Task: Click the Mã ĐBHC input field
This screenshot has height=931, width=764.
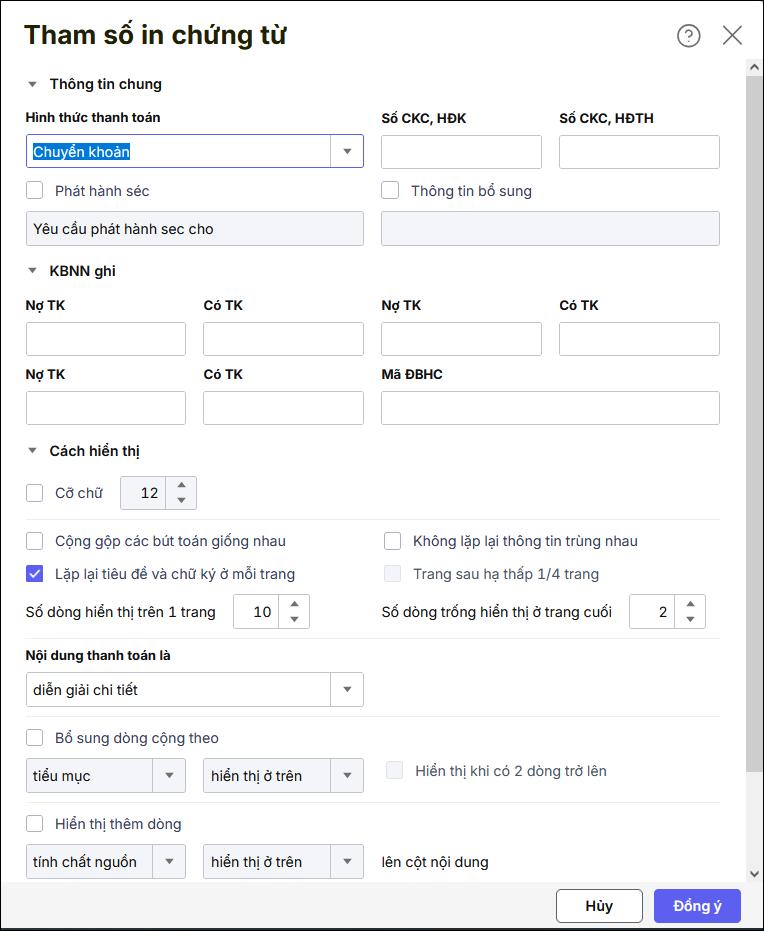Action: [x=550, y=408]
